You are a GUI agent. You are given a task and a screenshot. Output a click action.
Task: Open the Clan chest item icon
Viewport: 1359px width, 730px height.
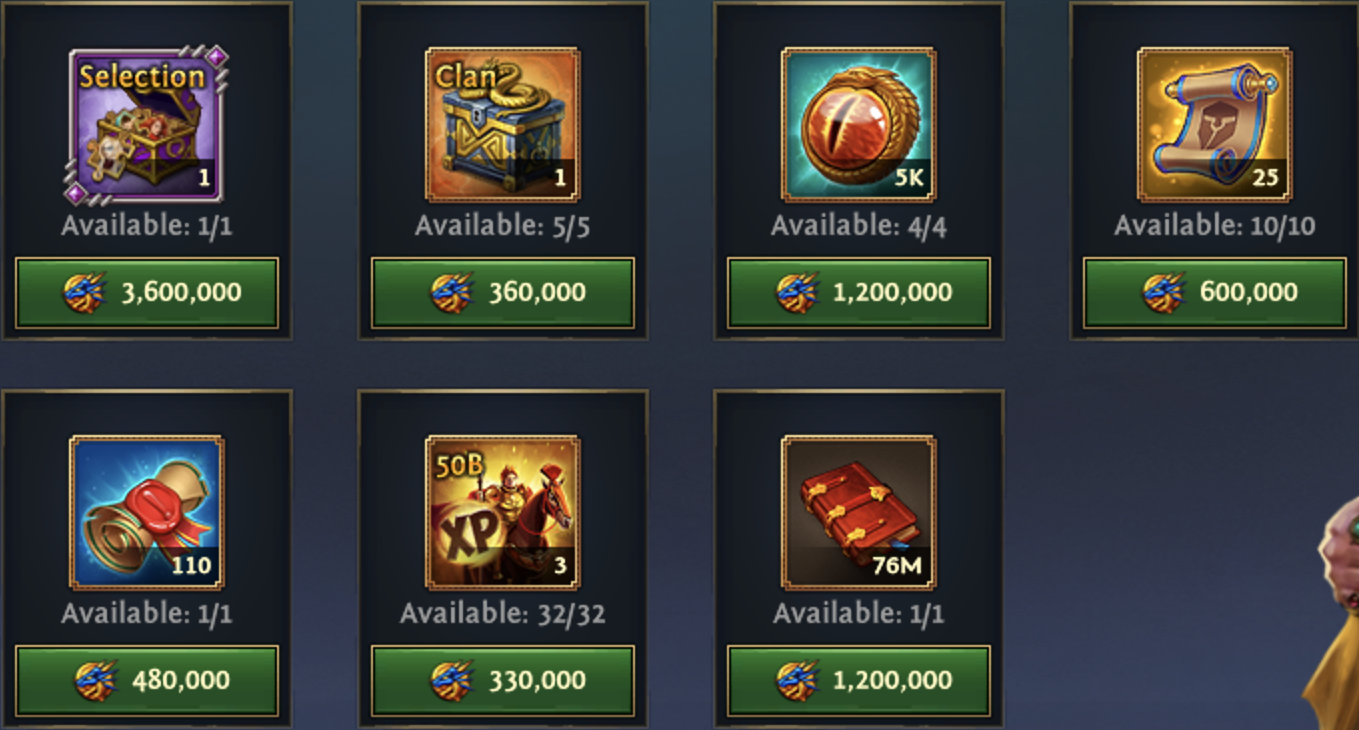click(x=503, y=125)
